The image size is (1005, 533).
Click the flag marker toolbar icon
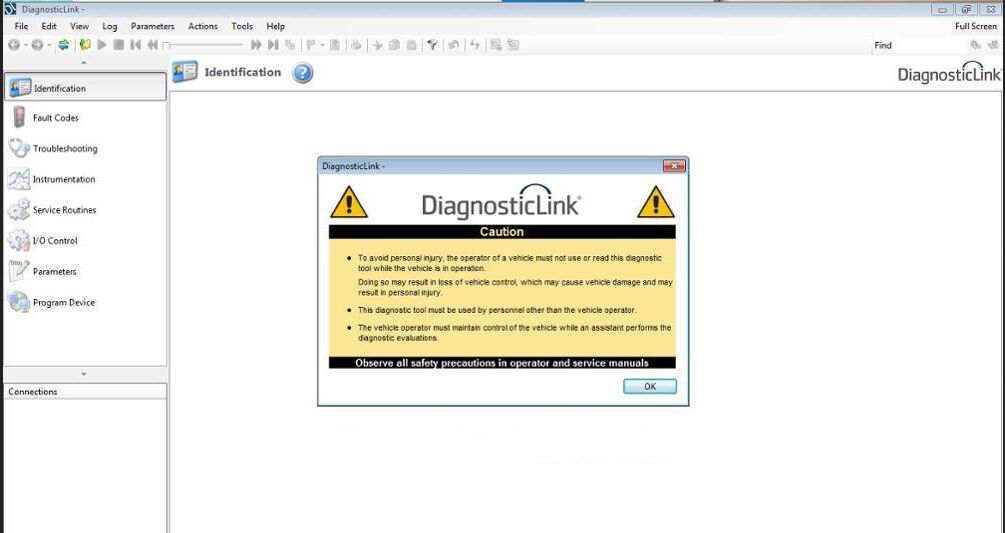(x=311, y=45)
